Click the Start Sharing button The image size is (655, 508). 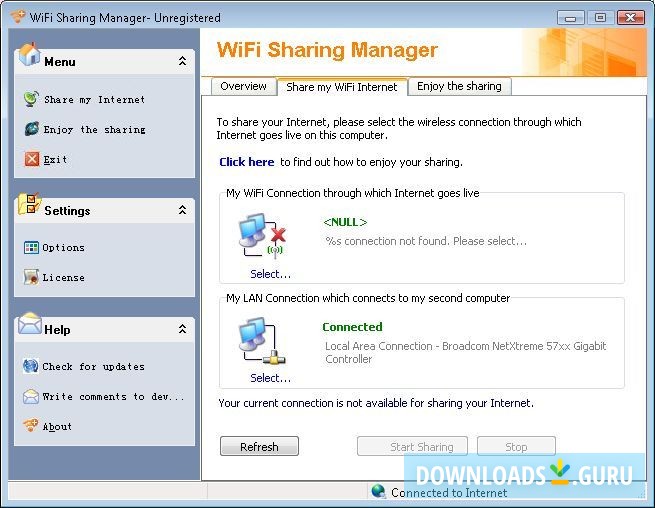click(412, 446)
